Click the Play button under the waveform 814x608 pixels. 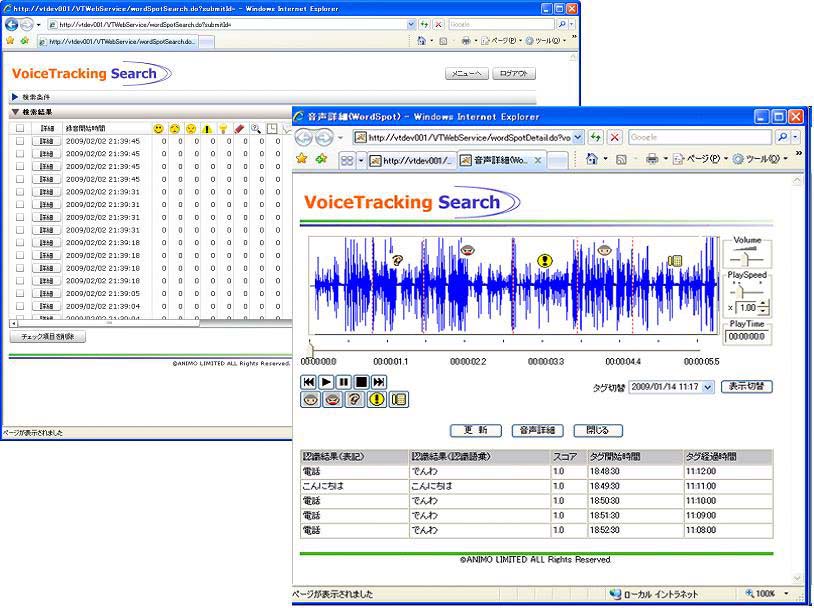(326, 382)
